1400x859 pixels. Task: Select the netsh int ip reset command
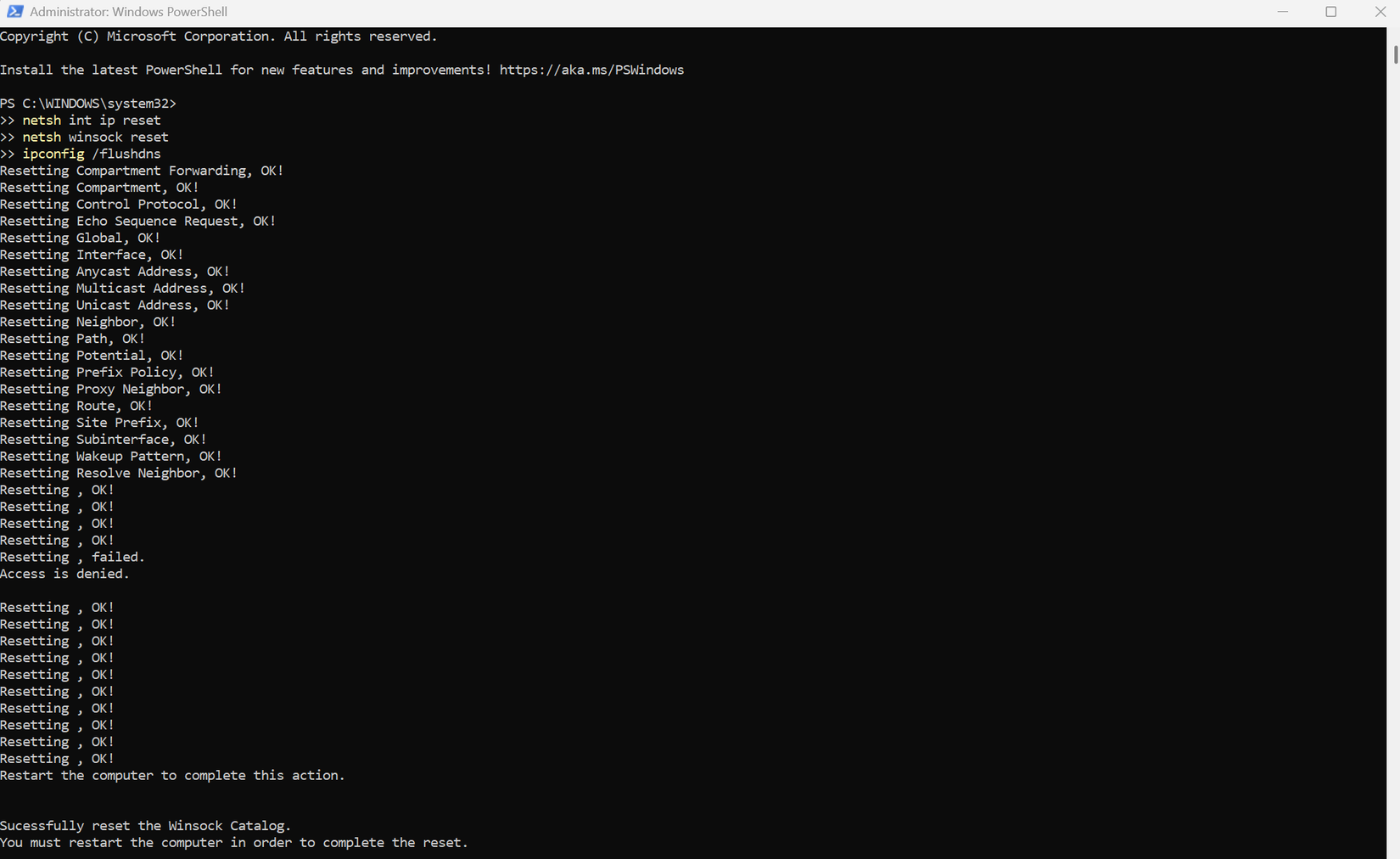pyautogui.click(x=92, y=120)
